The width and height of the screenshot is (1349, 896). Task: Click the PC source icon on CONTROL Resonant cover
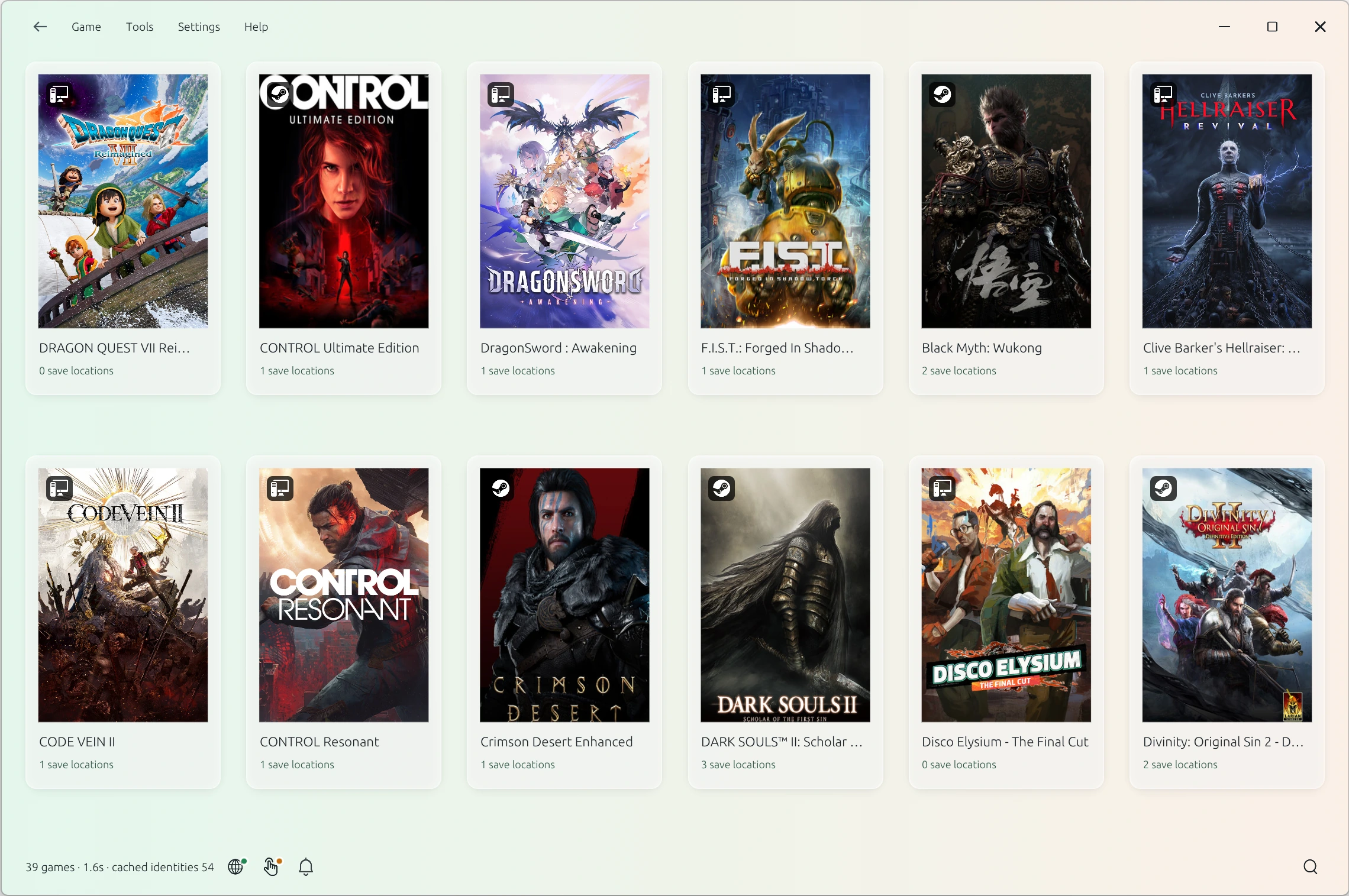(280, 488)
